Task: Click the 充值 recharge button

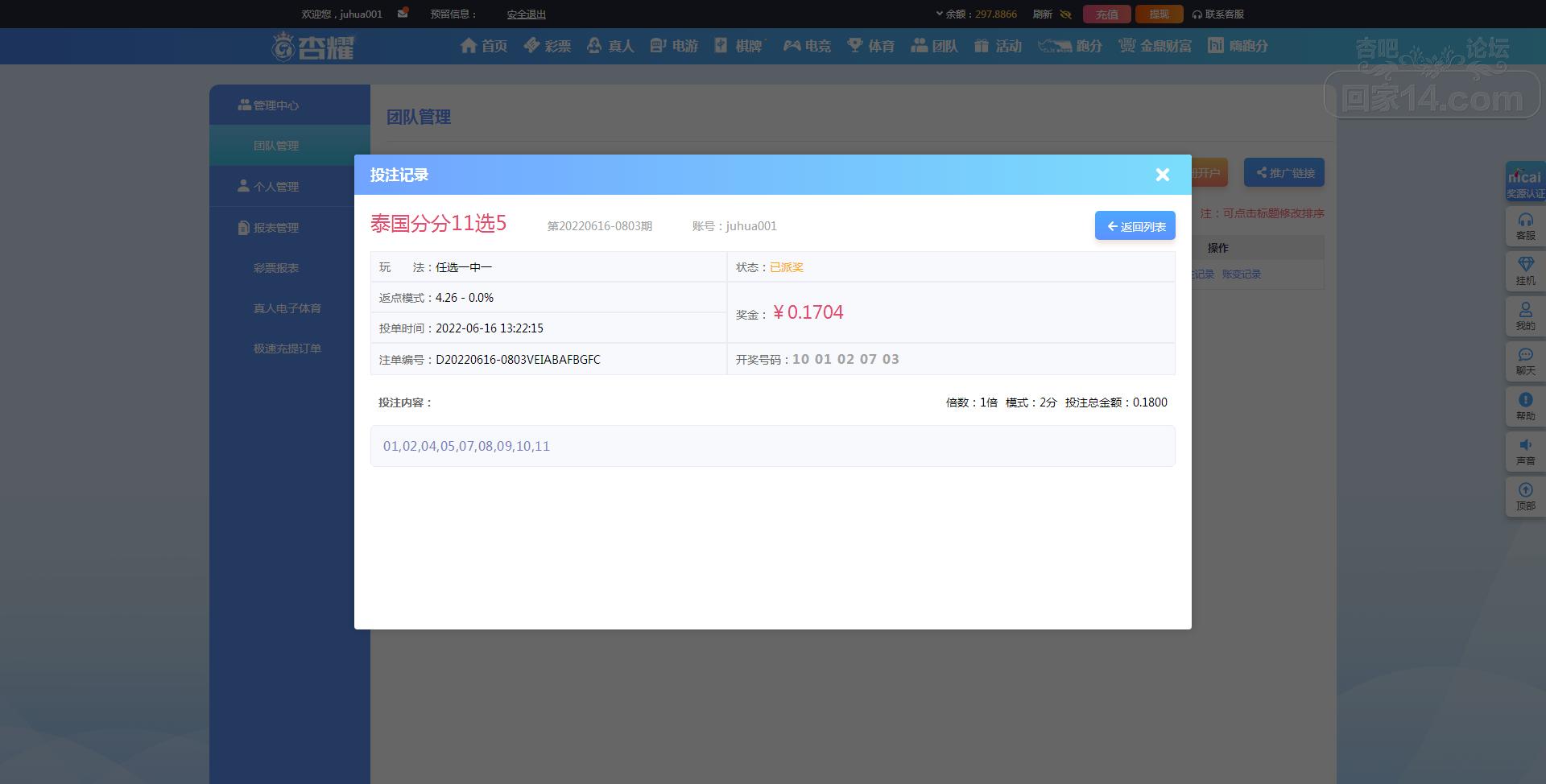Action: pos(1106,14)
